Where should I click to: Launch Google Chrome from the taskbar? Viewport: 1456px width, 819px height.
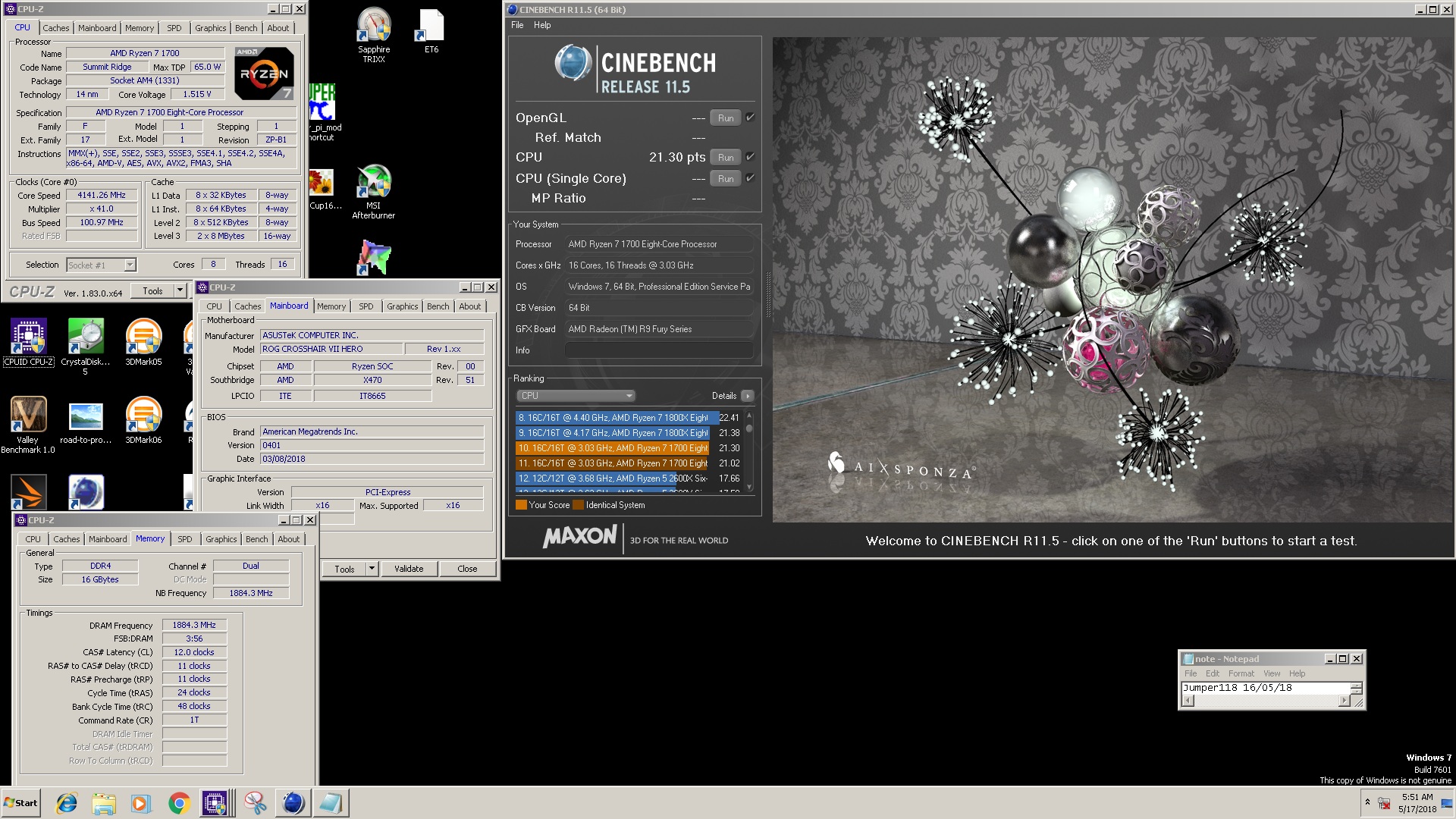(x=179, y=803)
